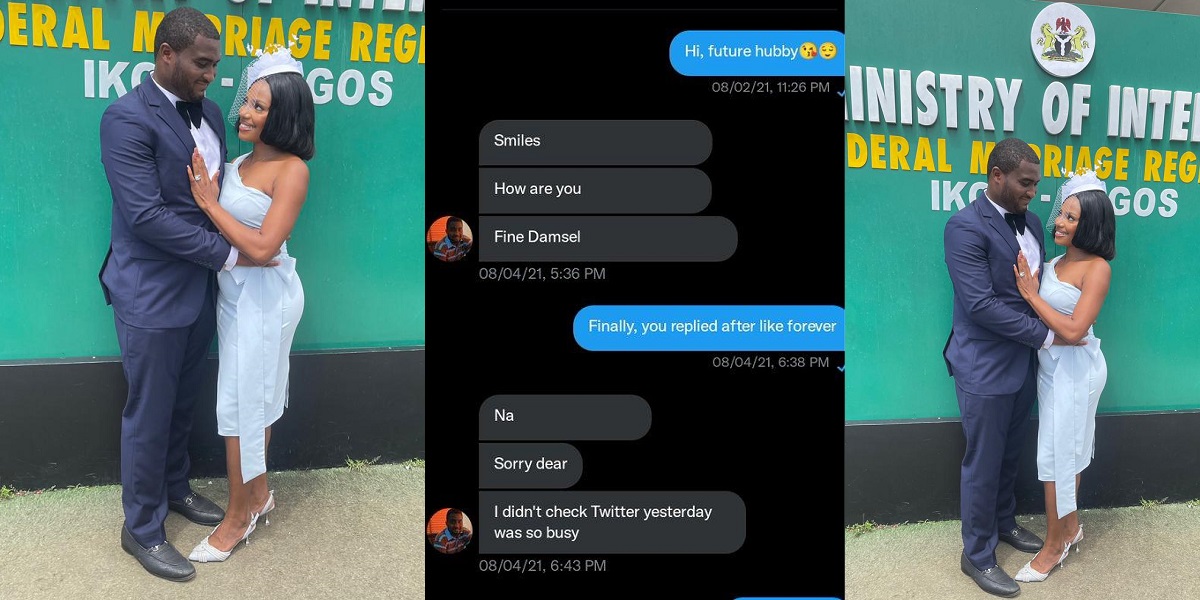Click the Nigerian coat of arms emblem

[x=1063, y=39]
